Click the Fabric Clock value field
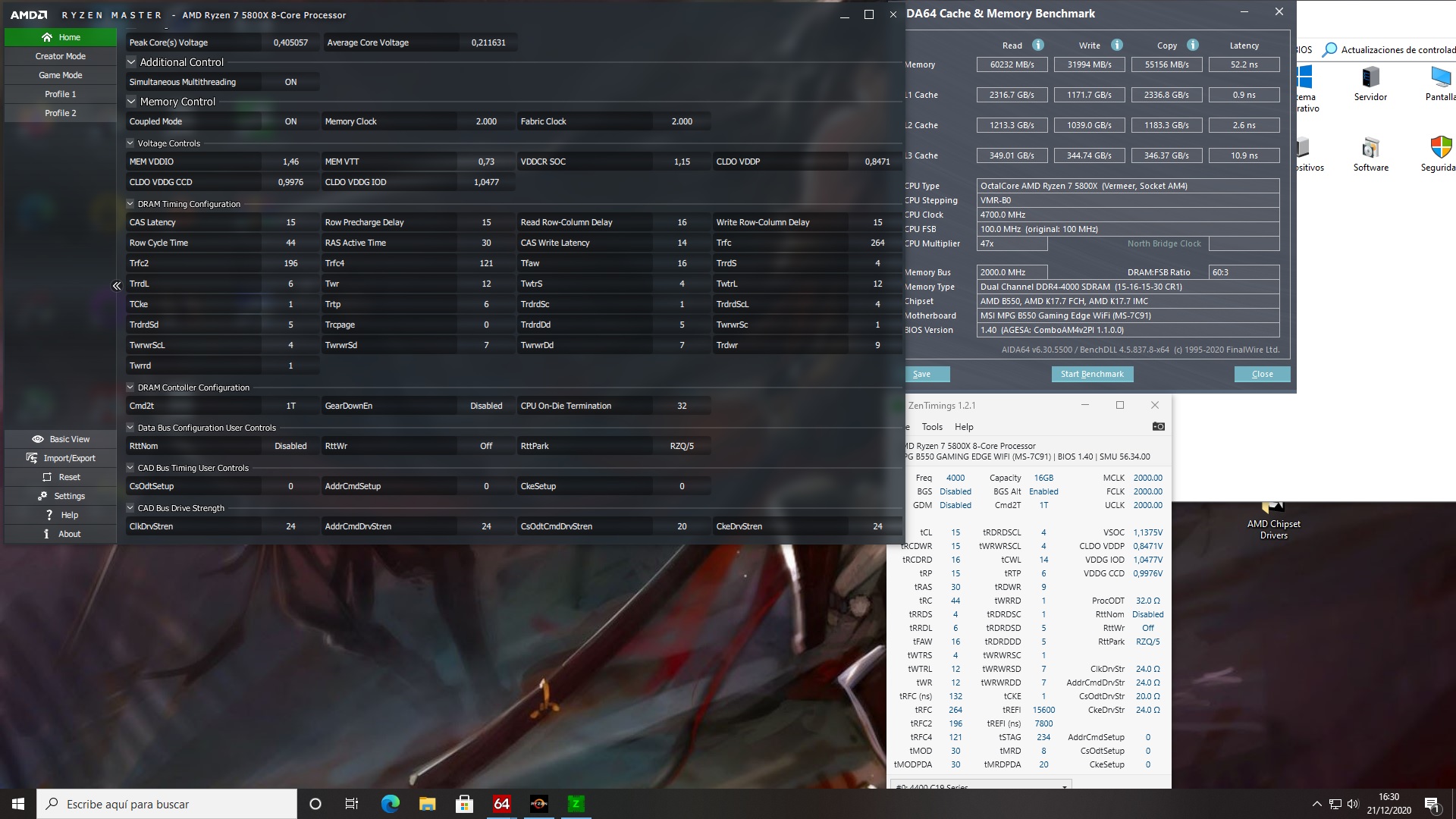1456x819 pixels. point(682,121)
